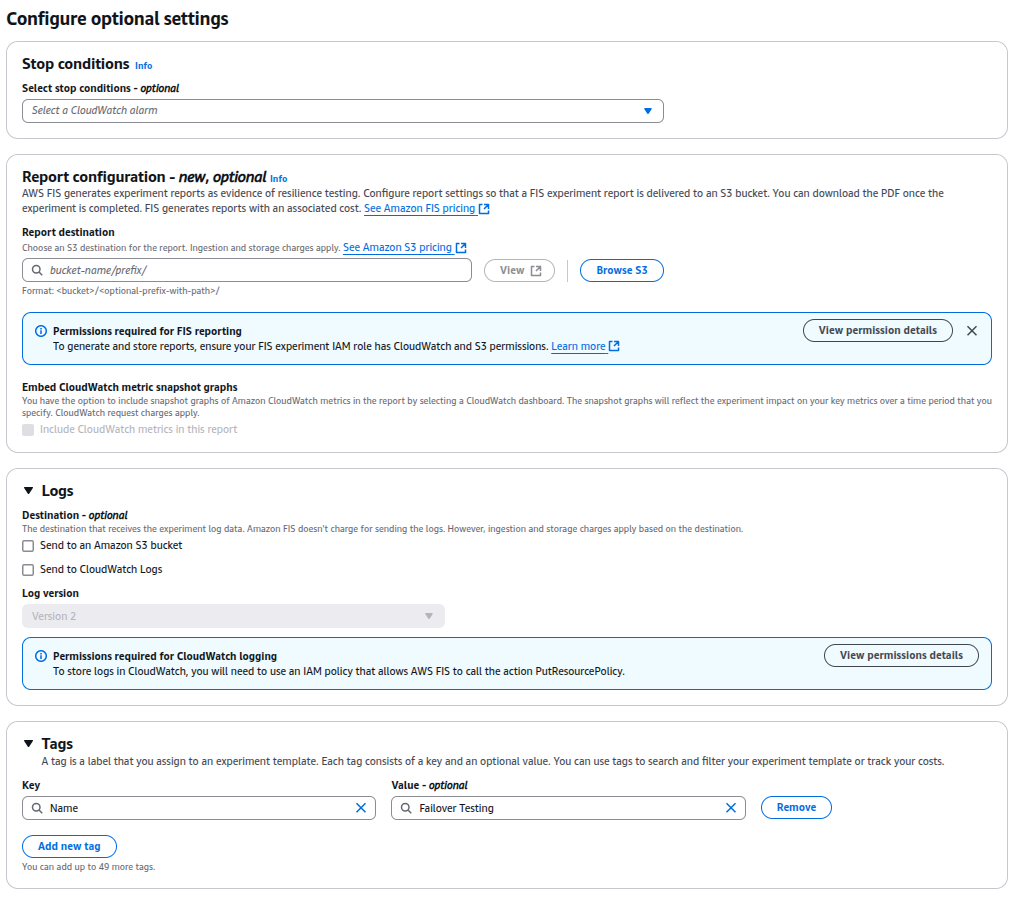Image resolution: width=1015 pixels, height=897 pixels.
Task: Click external link icon after Learn more
Action: 614,346
